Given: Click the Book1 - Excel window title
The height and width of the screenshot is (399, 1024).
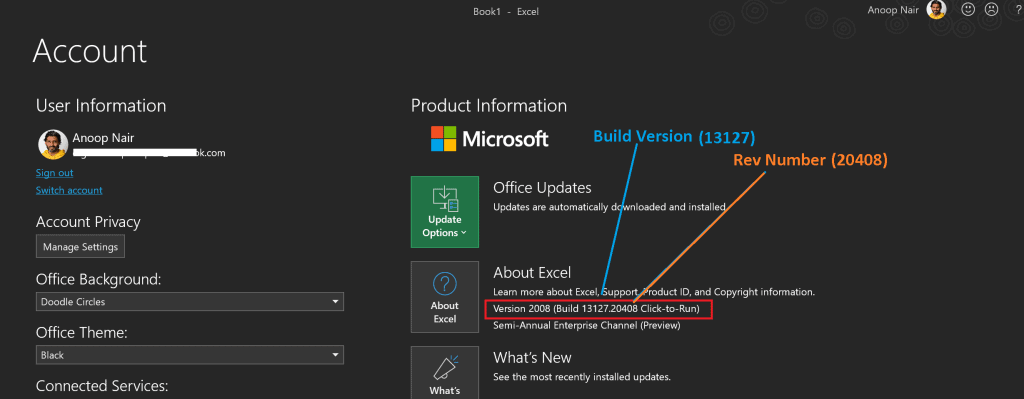Looking at the screenshot, I should 505,12.
